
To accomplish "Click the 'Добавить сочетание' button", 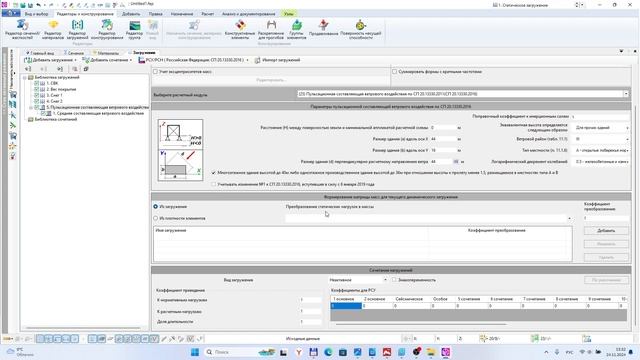I will click(x=107, y=60).
